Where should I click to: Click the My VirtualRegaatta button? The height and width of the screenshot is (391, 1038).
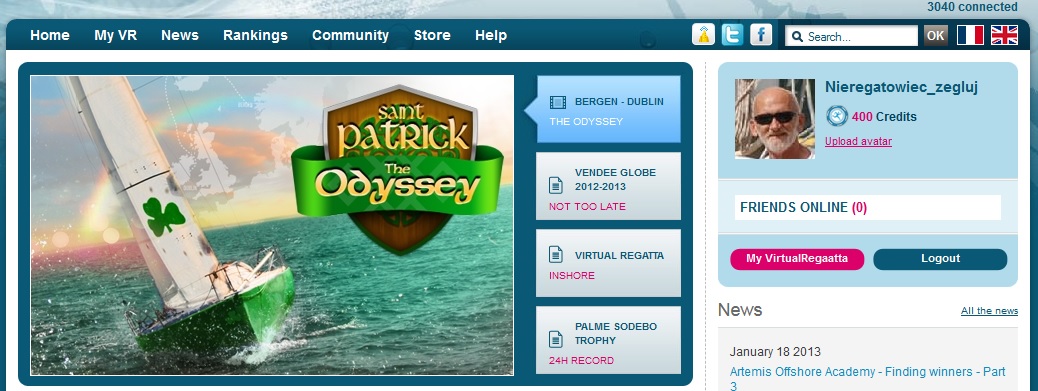tap(796, 259)
